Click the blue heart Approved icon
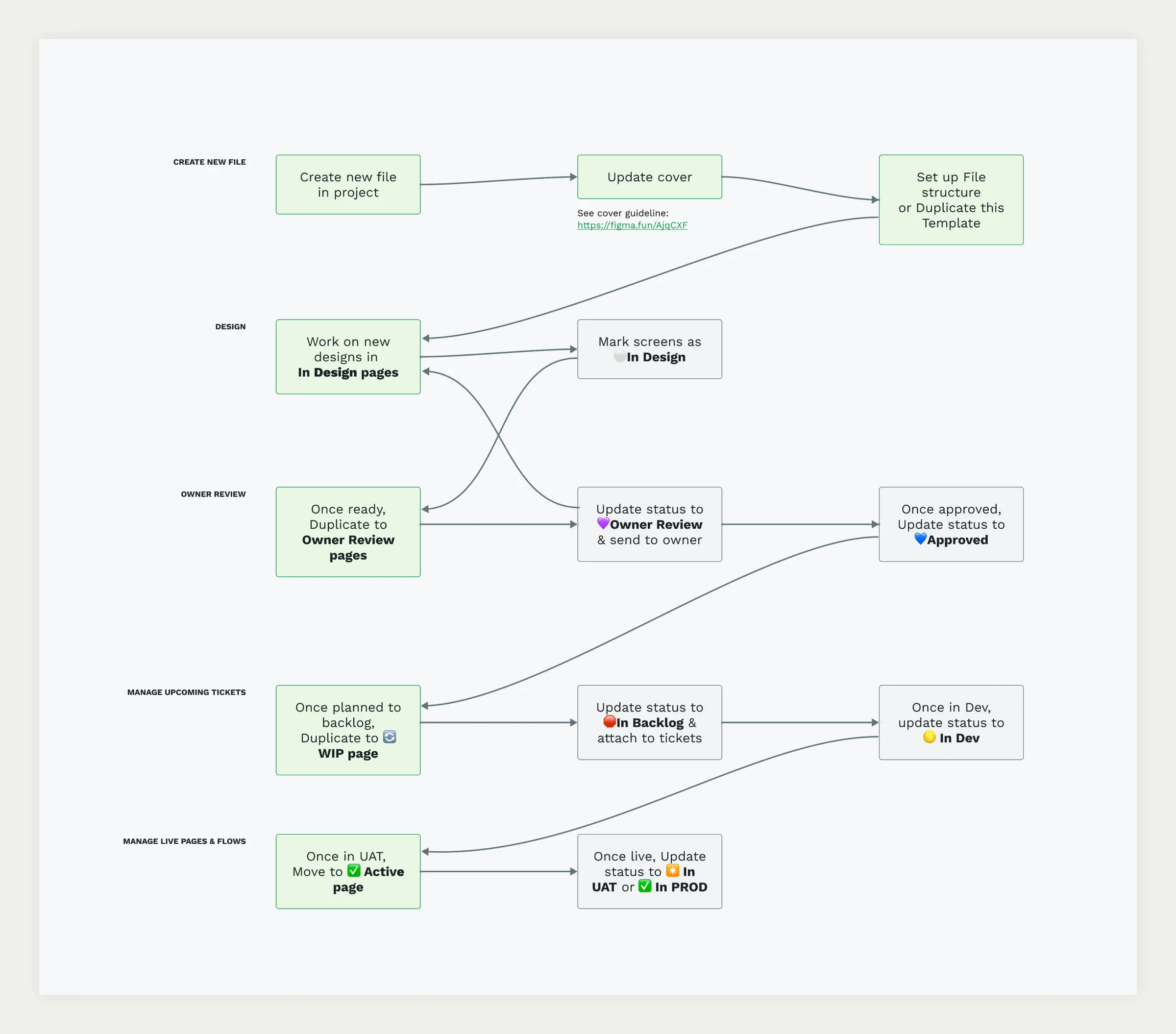 click(x=920, y=539)
